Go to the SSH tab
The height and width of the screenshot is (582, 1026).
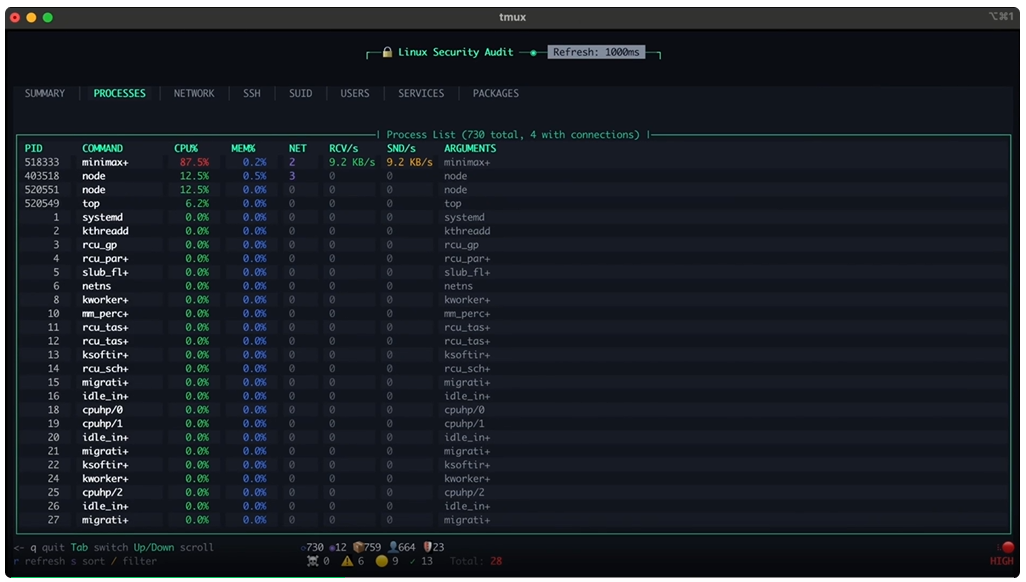[252, 93]
